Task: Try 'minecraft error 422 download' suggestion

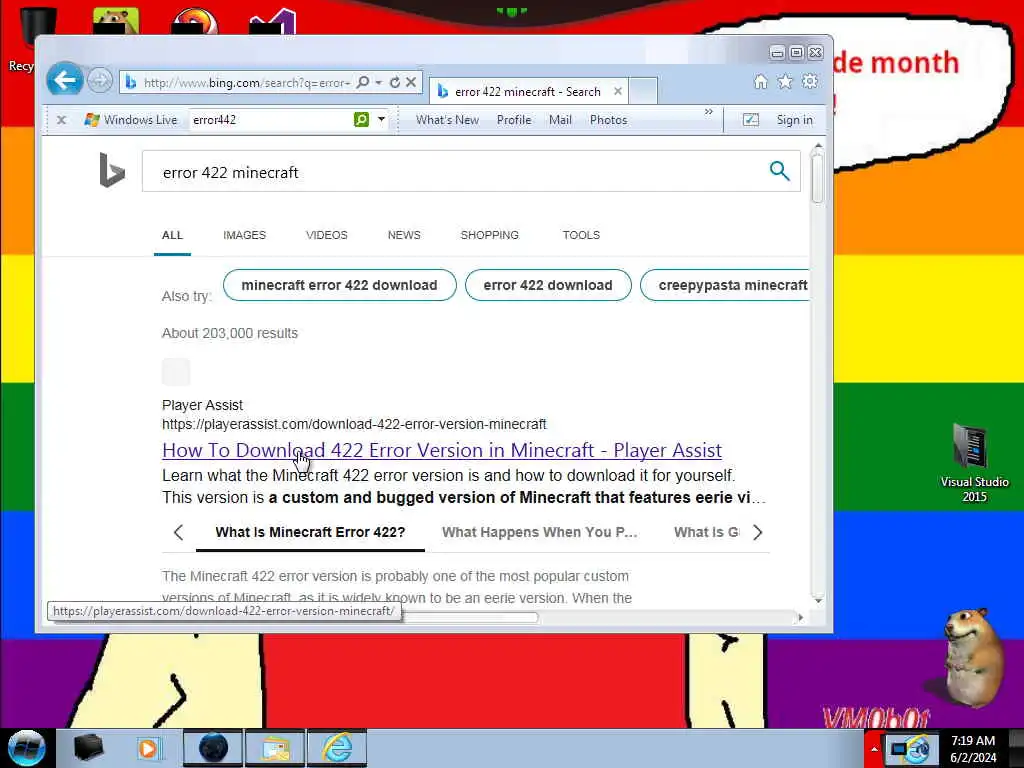Action: click(x=340, y=285)
